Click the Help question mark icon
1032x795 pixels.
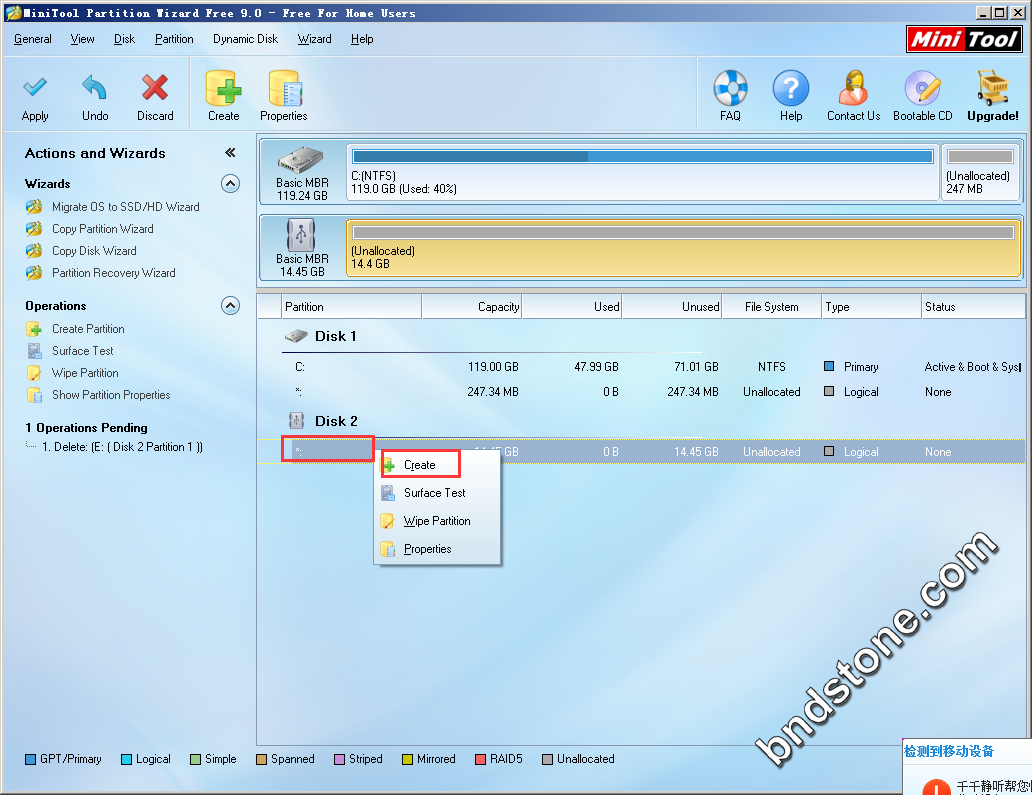(x=790, y=88)
